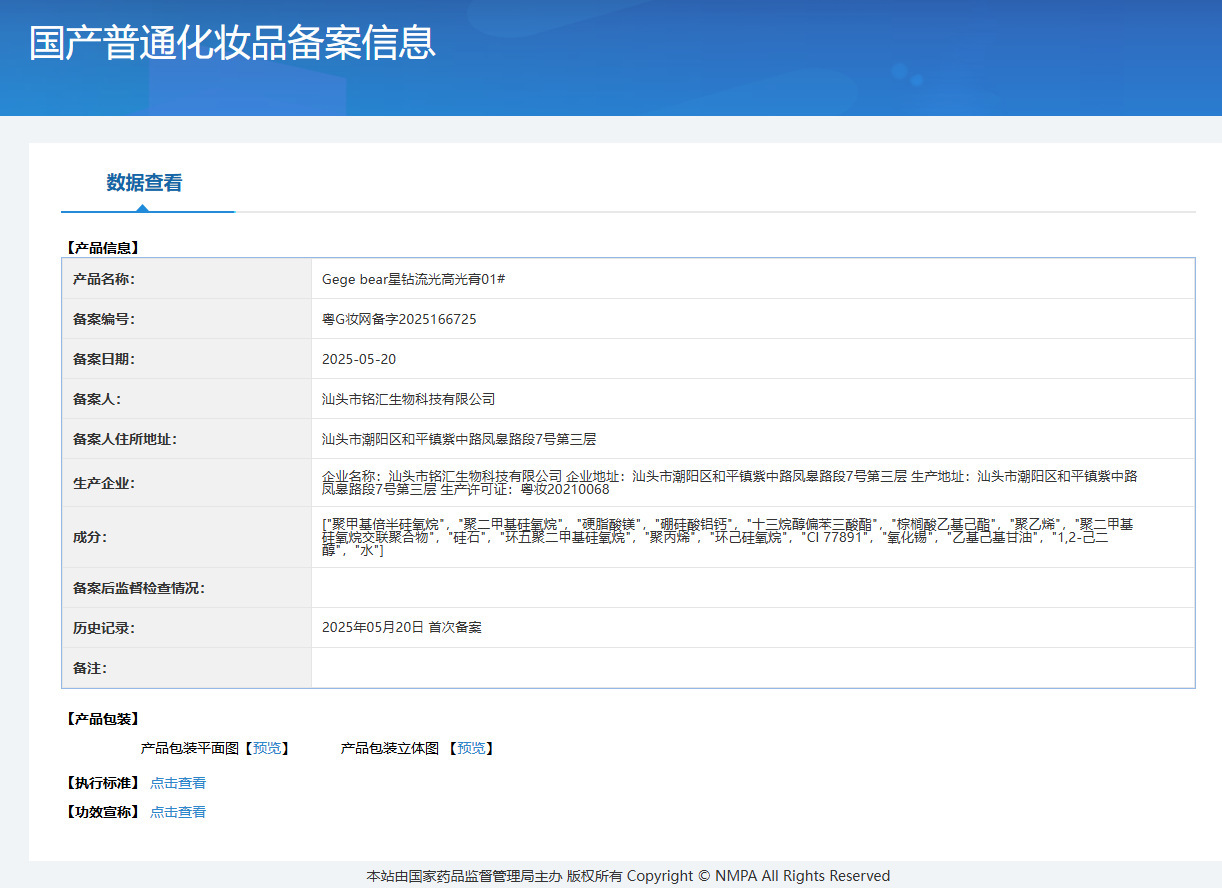Click the 【执行标准】 label
This screenshot has width=1222, height=888.
(x=101, y=783)
